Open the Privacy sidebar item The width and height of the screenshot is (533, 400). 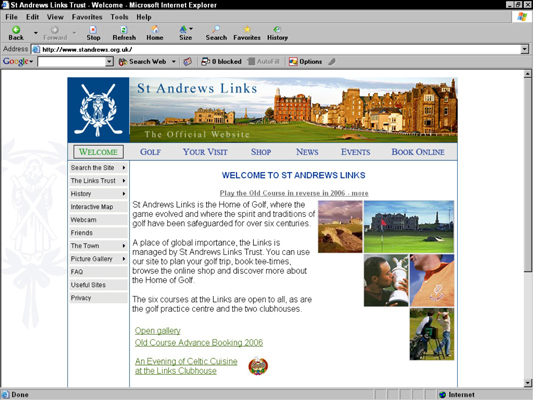(98, 298)
